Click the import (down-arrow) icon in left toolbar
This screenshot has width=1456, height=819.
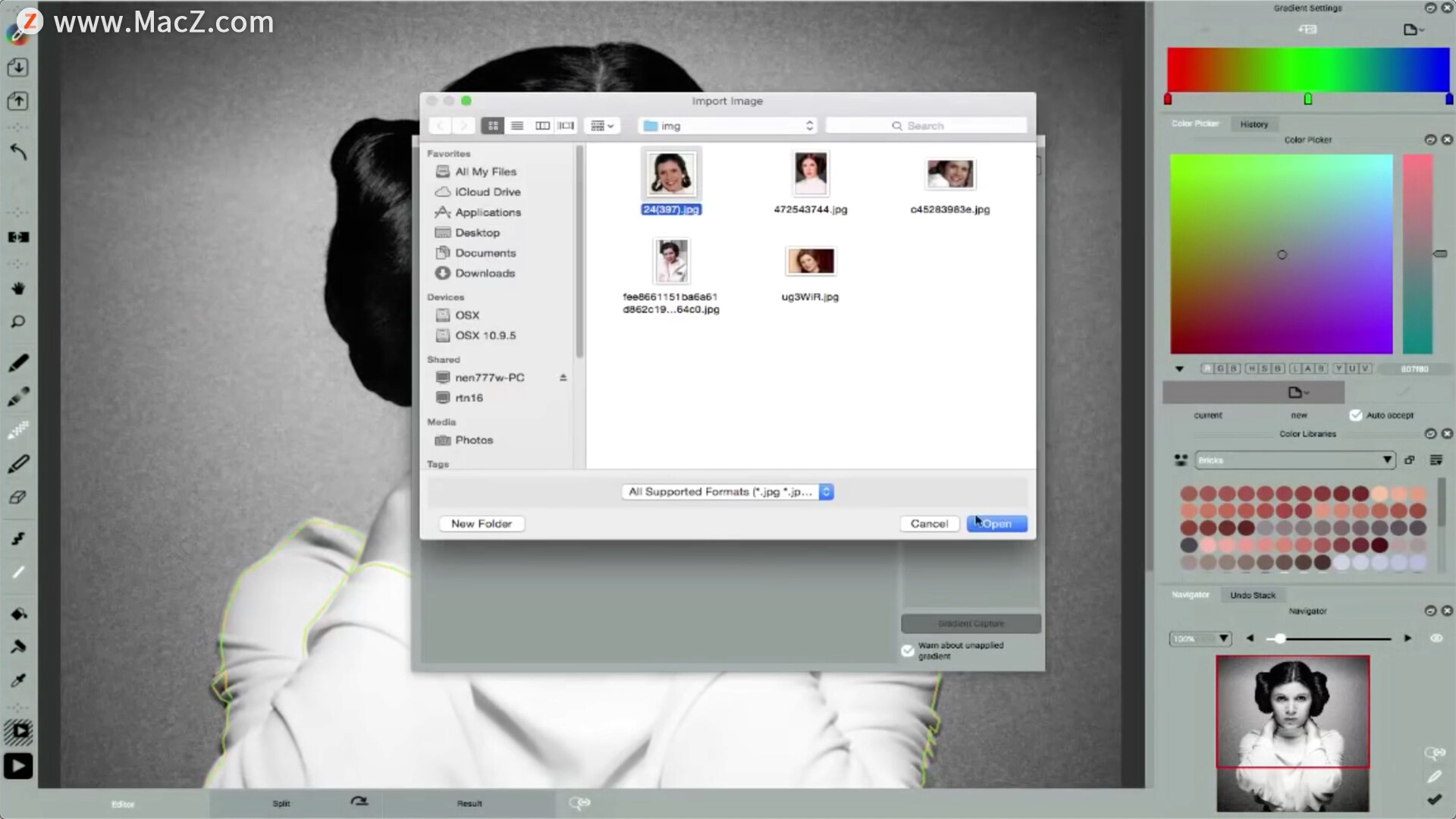(x=17, y=67)
